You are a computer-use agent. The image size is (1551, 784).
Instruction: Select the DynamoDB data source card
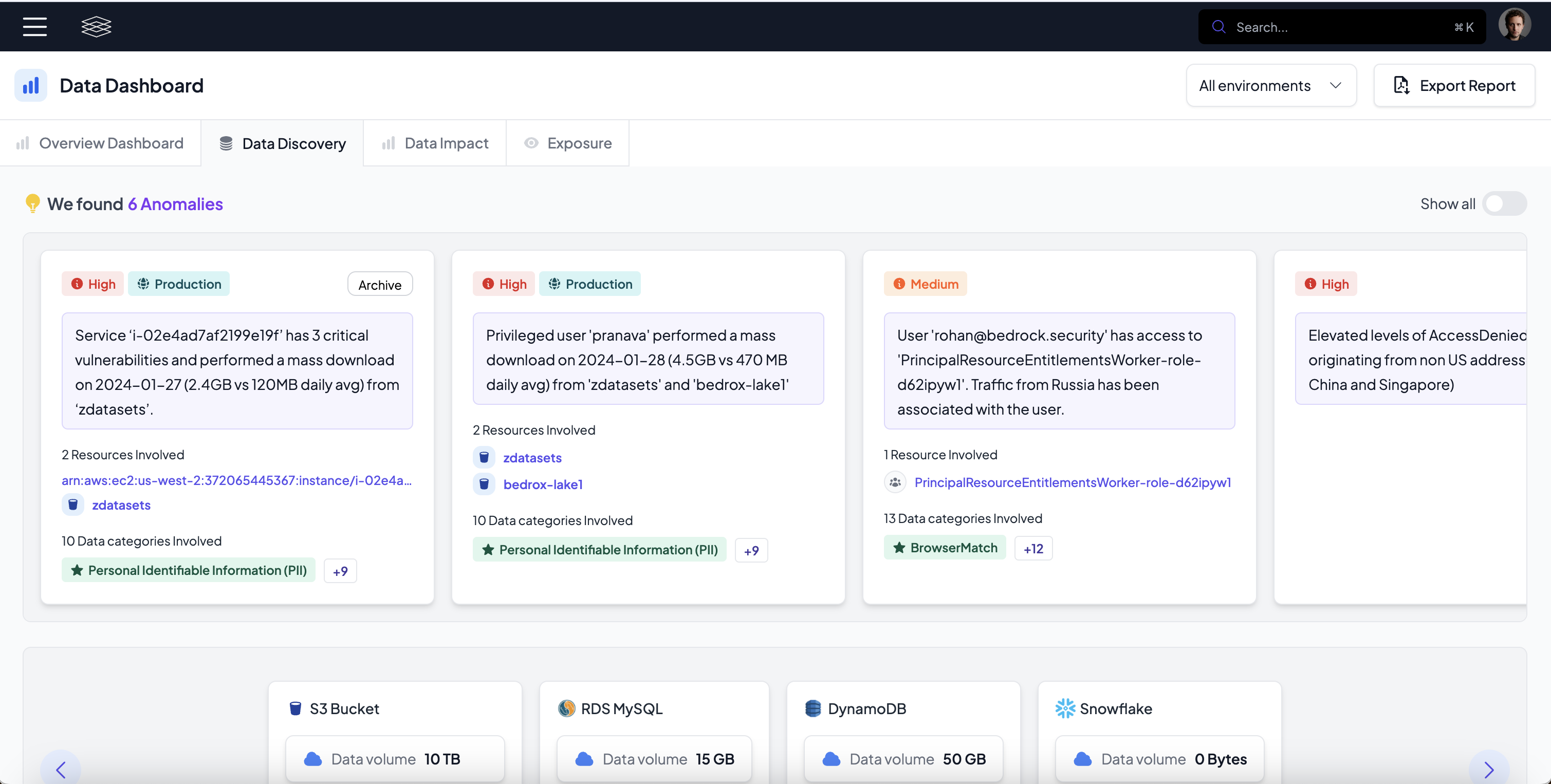(904, 732)
